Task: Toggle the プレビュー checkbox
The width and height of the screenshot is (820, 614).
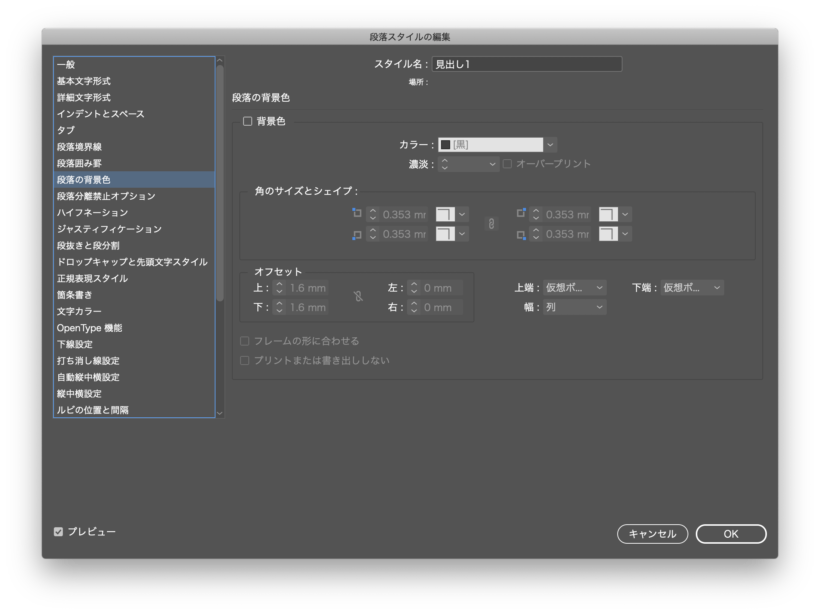Action: click(59, 532)
